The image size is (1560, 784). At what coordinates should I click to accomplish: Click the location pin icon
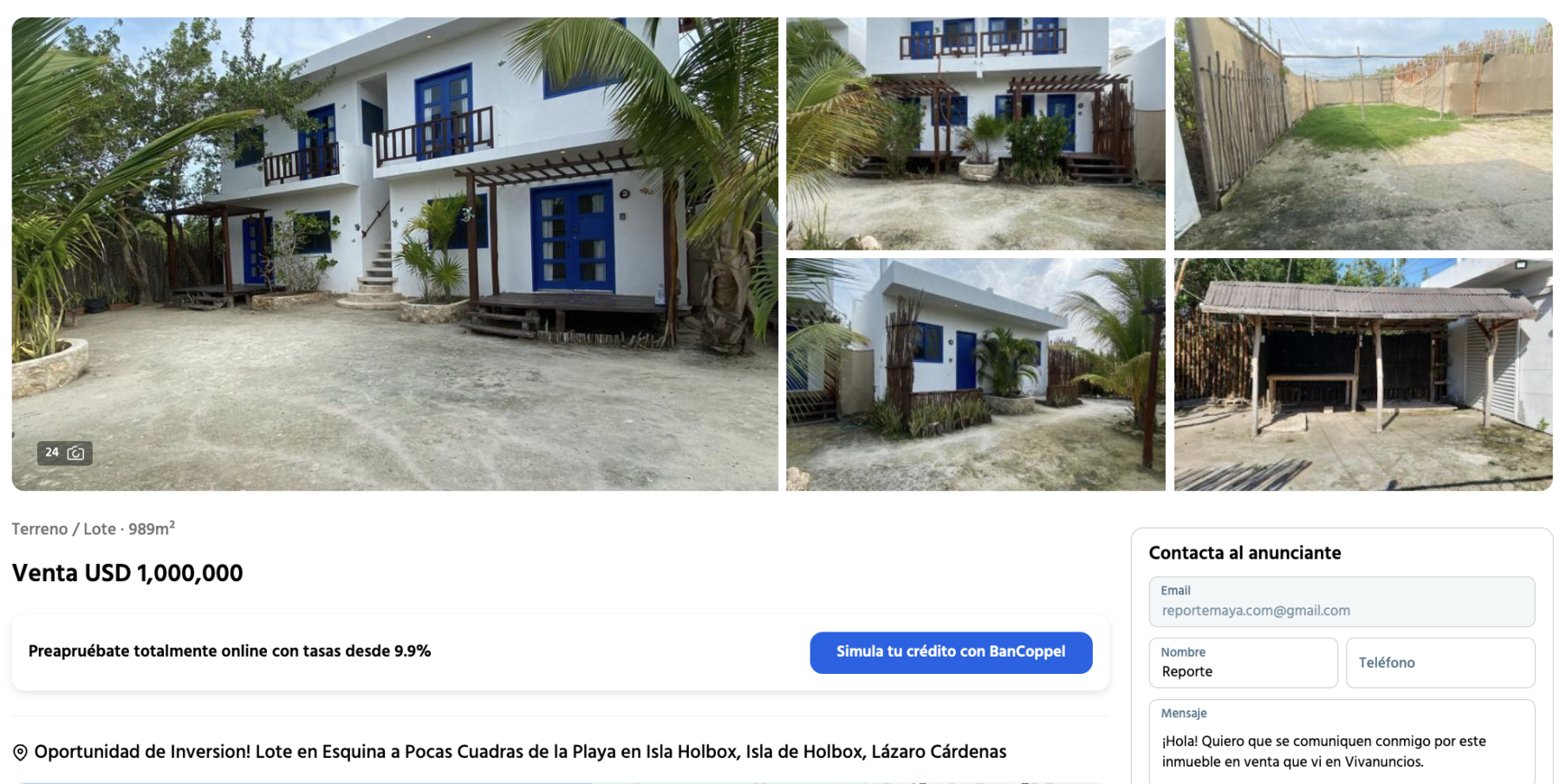(x=20, y=753)
